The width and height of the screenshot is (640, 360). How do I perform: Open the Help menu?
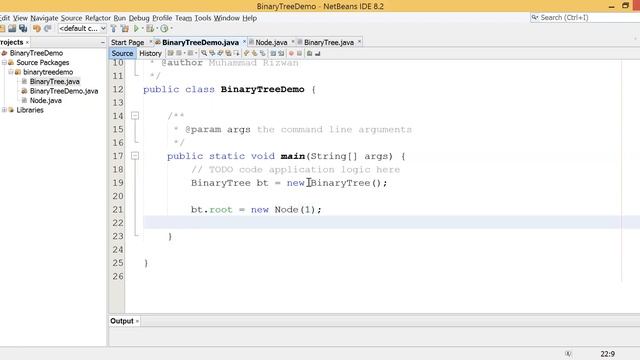pos(249,18)
